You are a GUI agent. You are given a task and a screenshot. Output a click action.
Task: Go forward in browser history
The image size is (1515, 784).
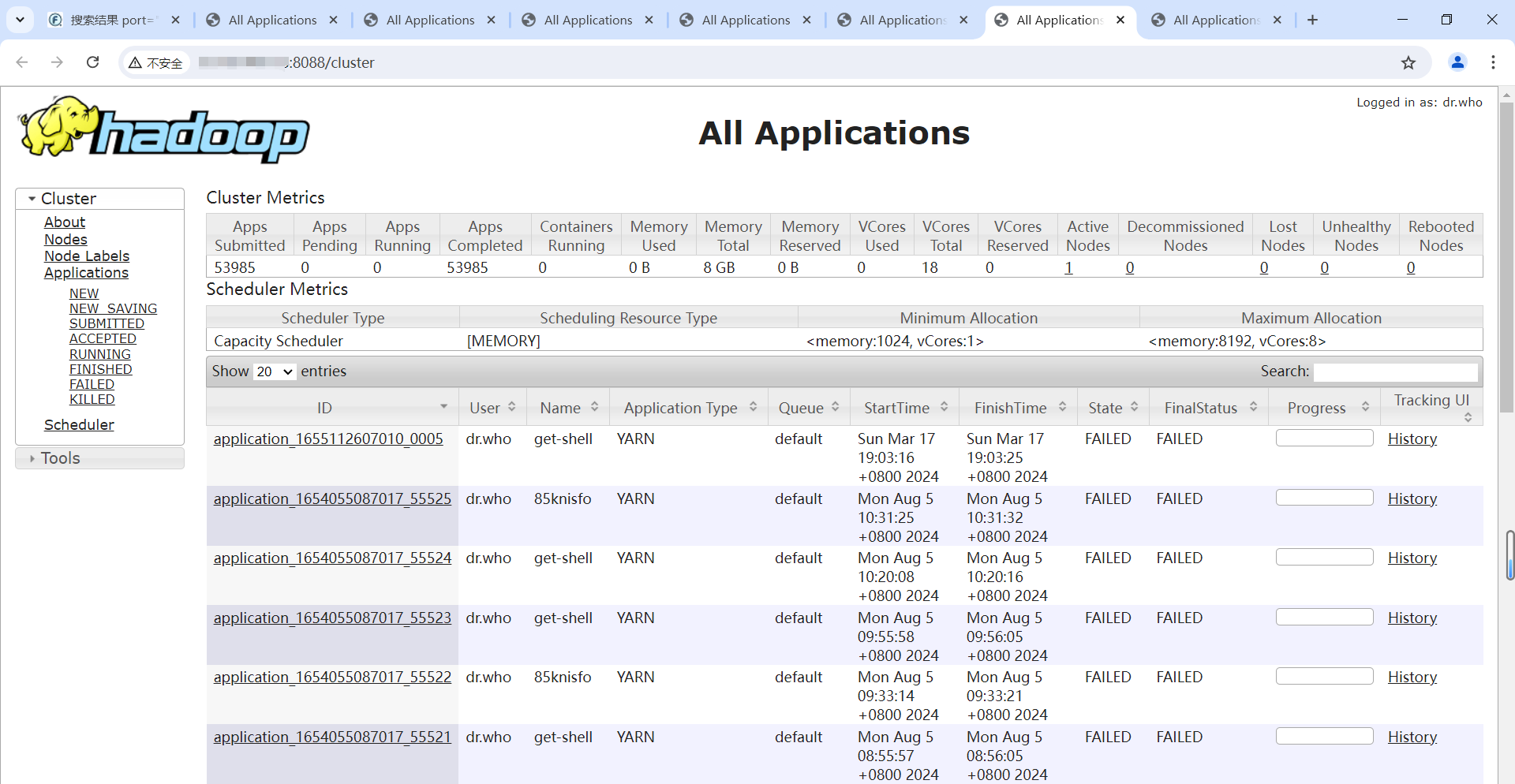[x=57, y=62]
